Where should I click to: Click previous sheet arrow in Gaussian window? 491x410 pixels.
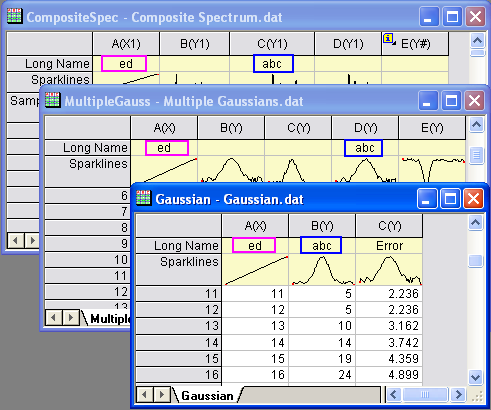coord(144,395)
